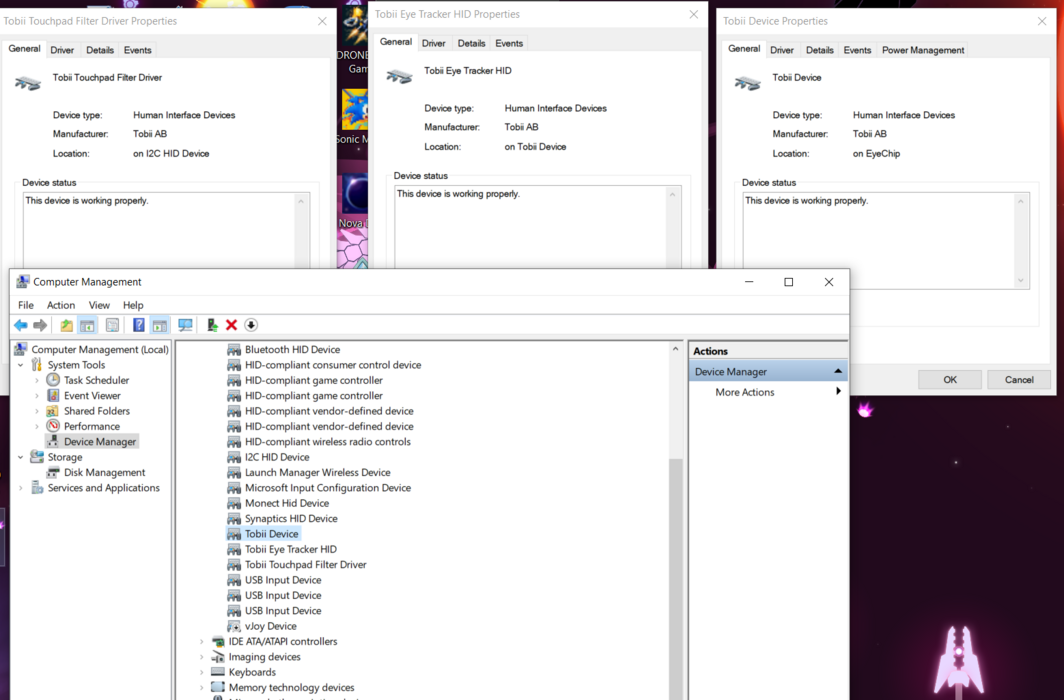Click the Task Scheduler clock icon

(53, 380)
